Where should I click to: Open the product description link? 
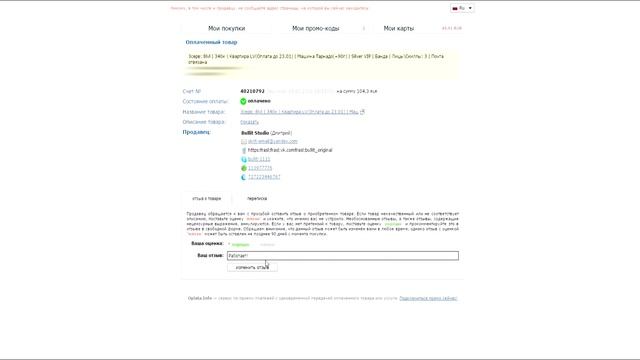click(249, 122)
